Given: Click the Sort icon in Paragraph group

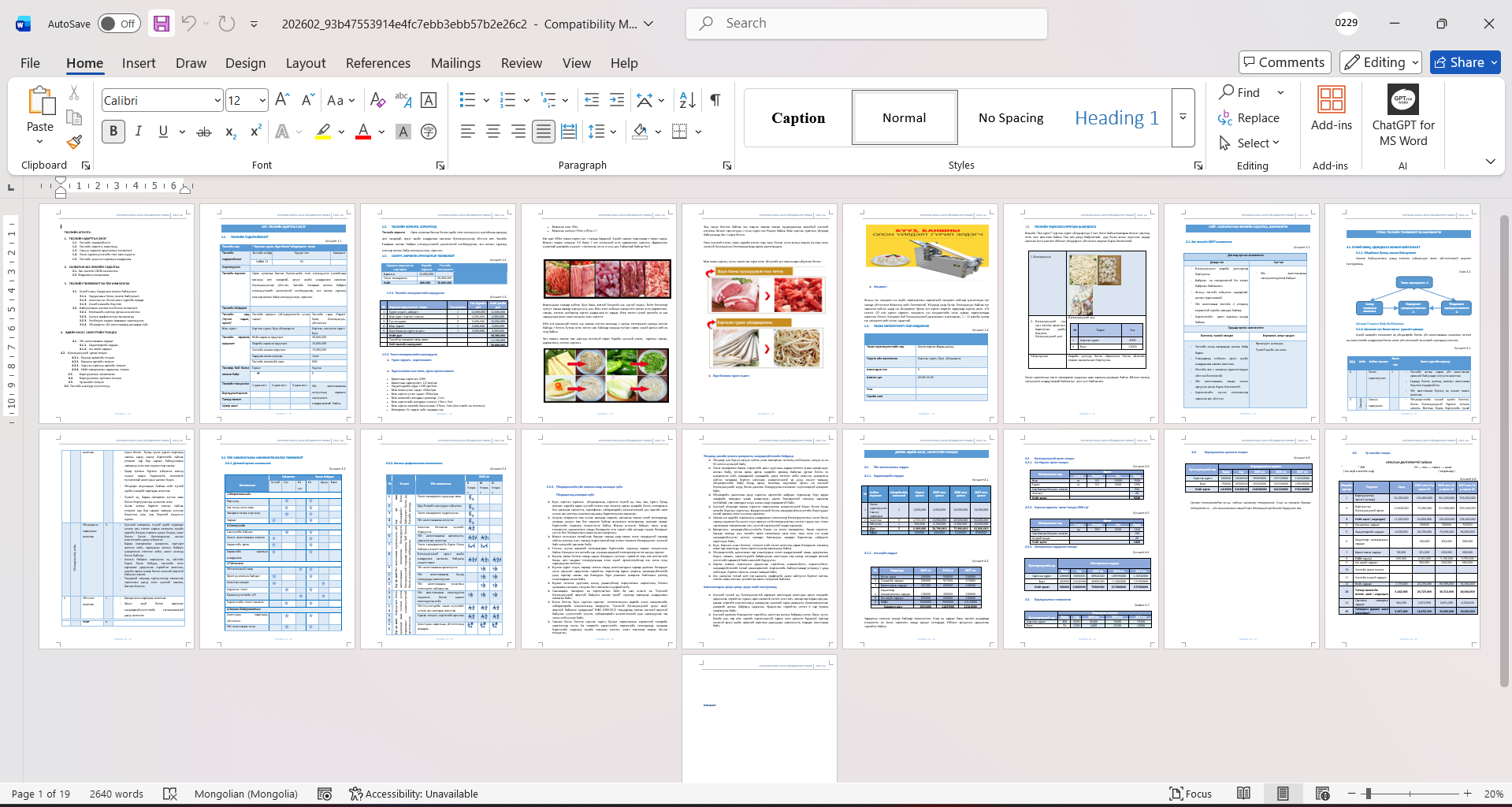Looking at the screenshot, I should point(687,100).
